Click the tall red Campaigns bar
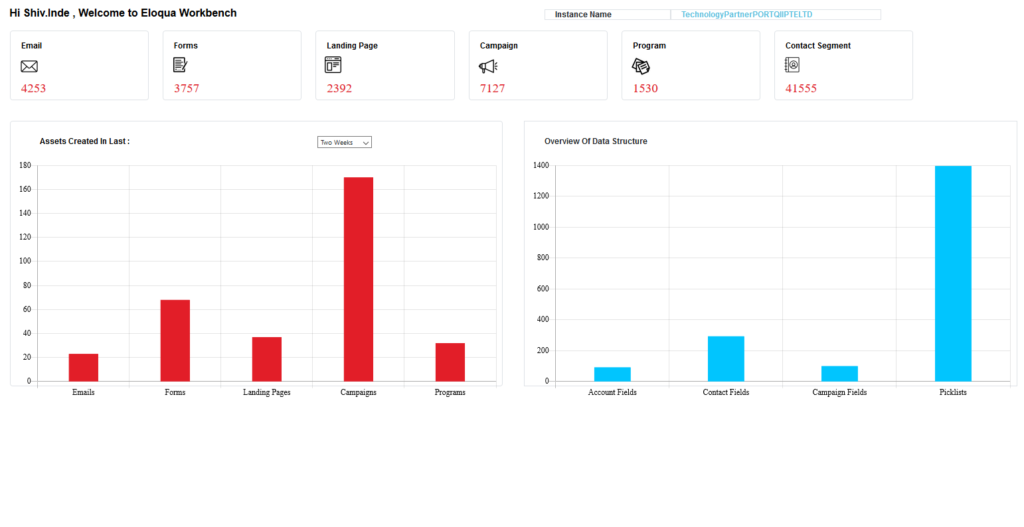Viewport: 1024px width, 527px height. pos(359,279)
